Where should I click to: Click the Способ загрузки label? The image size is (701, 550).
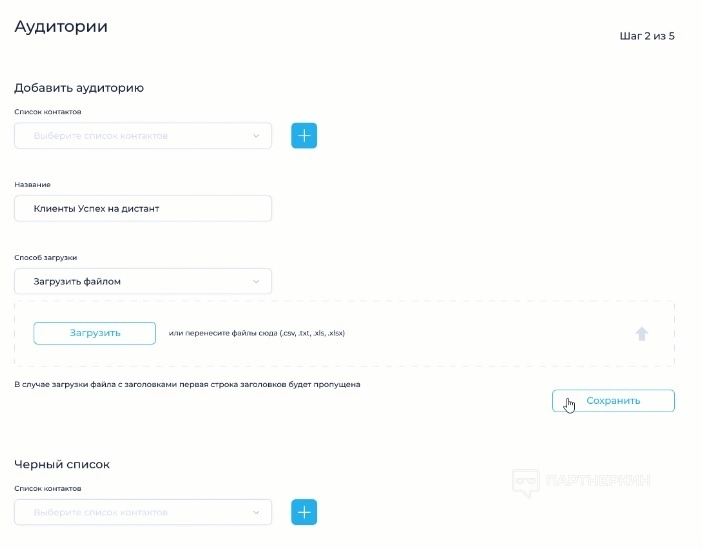click(x=45, y=257)
